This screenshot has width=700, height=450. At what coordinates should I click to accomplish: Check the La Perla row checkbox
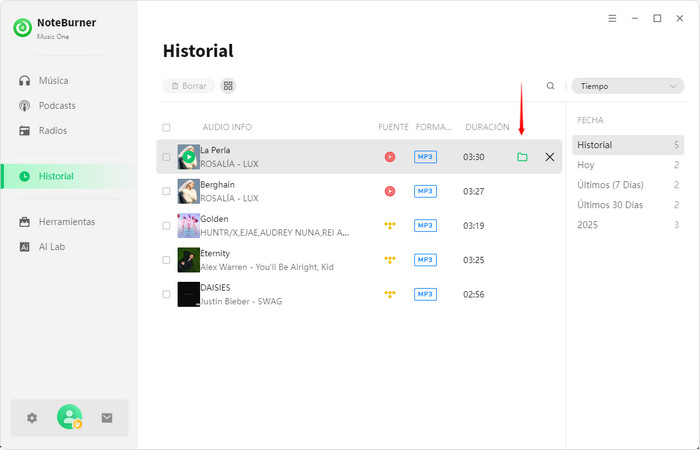pos(166,157)
